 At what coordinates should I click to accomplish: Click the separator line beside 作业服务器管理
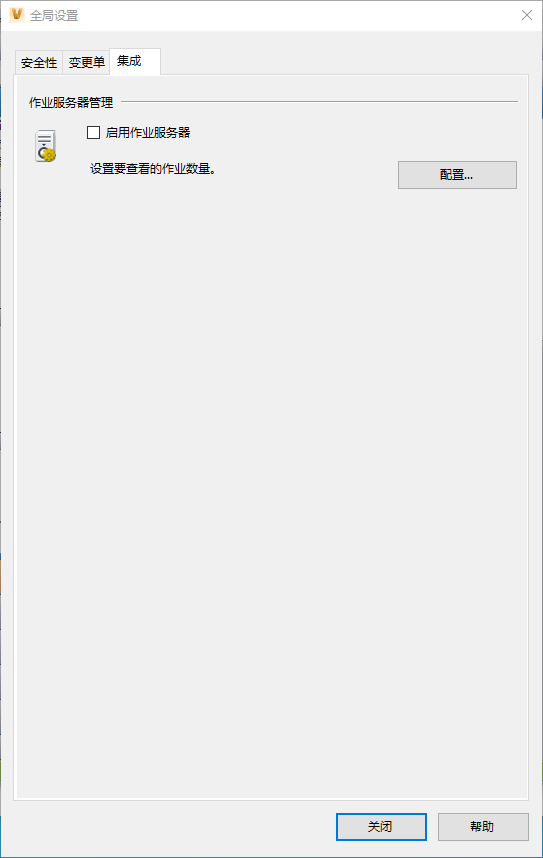[319, 101]
